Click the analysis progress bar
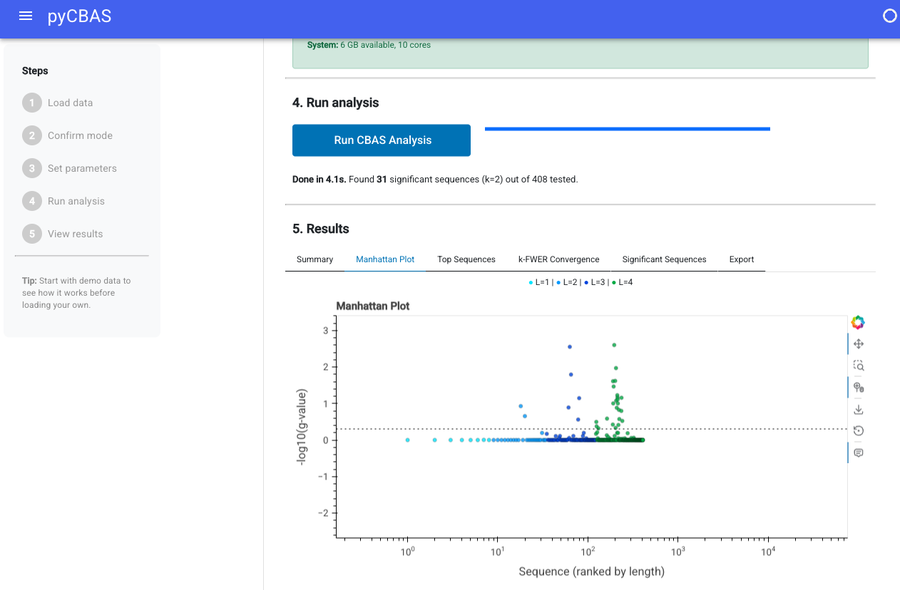Viewport: 900px width, 590px height. click(627, 129)
